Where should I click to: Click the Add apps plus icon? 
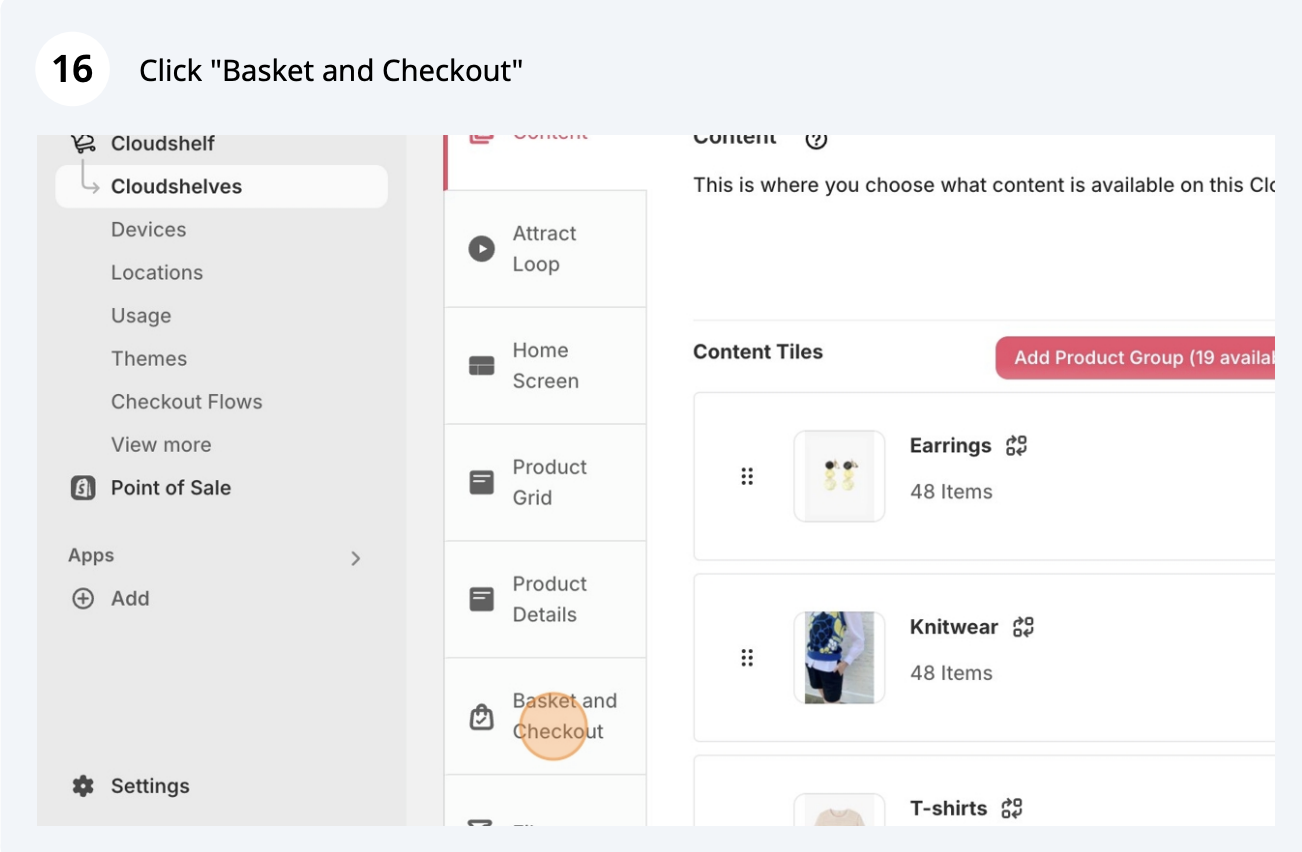[84, 599]
